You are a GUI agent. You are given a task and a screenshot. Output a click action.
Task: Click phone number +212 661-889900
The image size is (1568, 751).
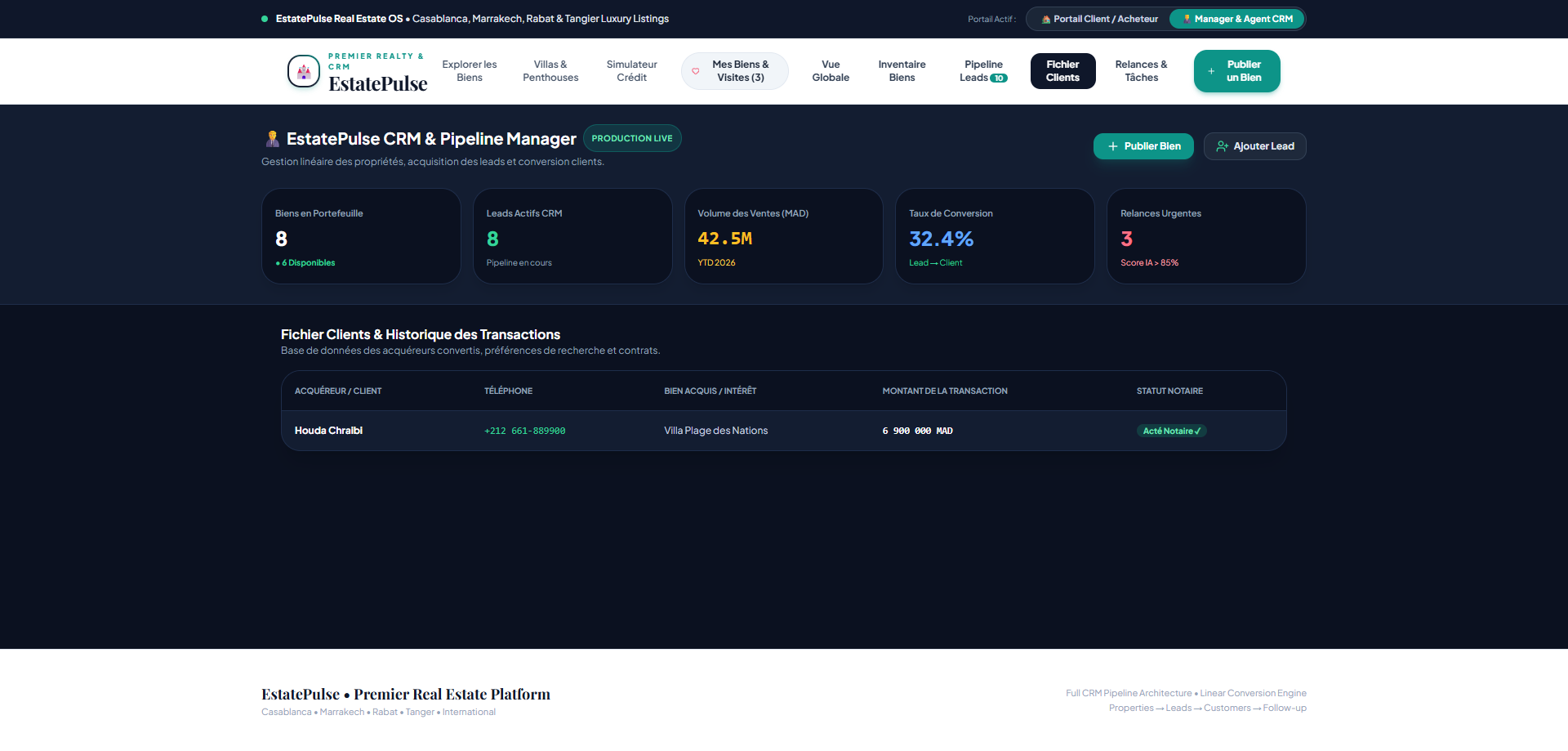[x=525, y=431]
